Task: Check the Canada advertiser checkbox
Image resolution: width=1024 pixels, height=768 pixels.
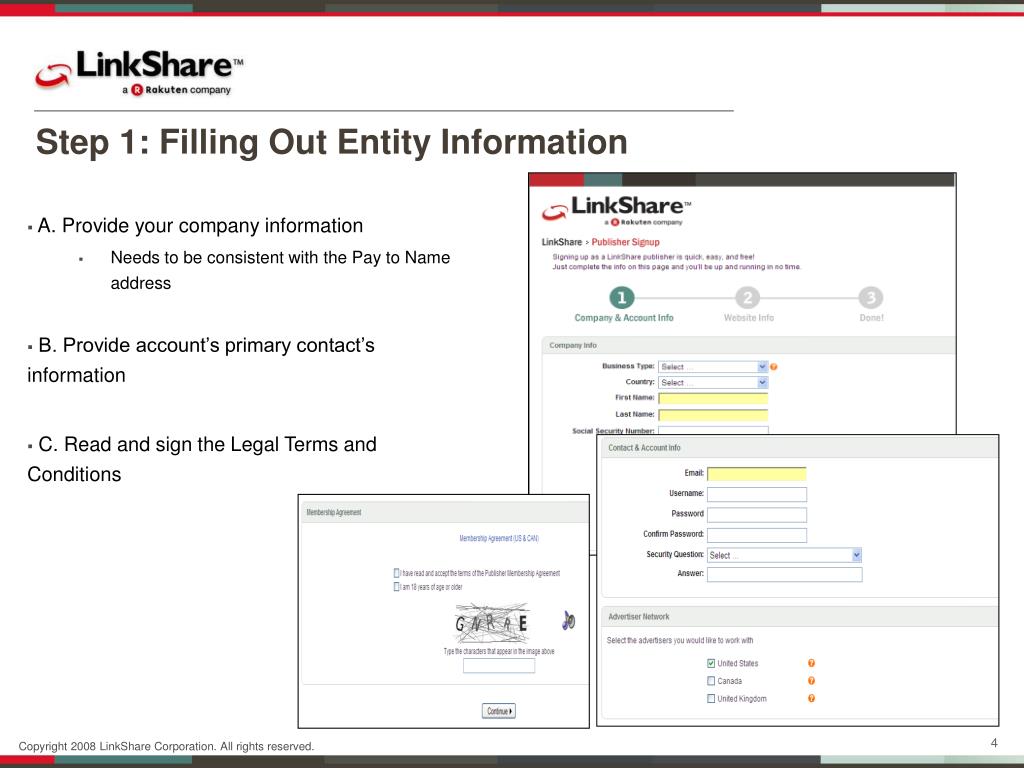Action: (711, 680)
